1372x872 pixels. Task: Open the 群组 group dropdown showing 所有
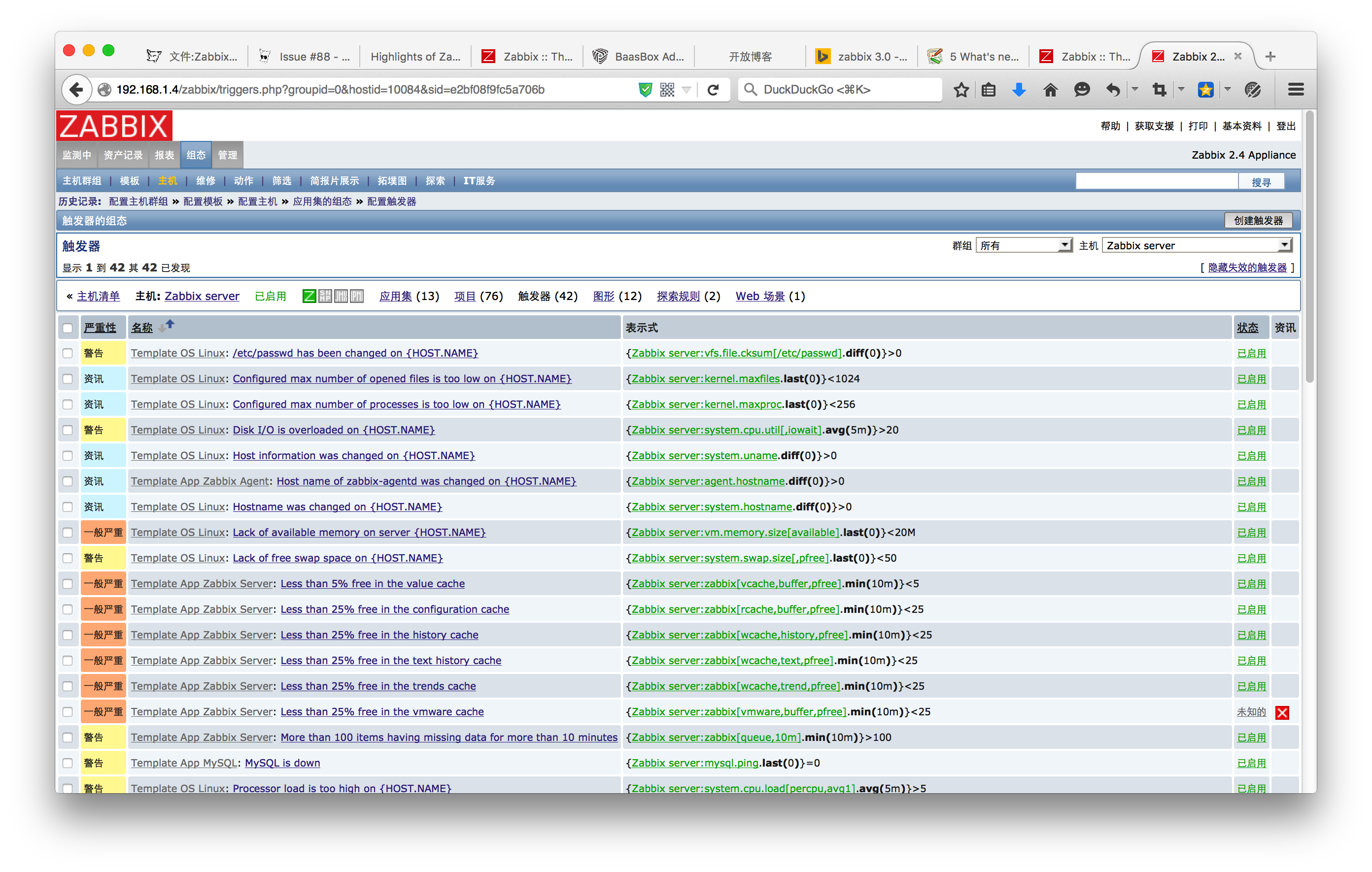[1024, 245]
